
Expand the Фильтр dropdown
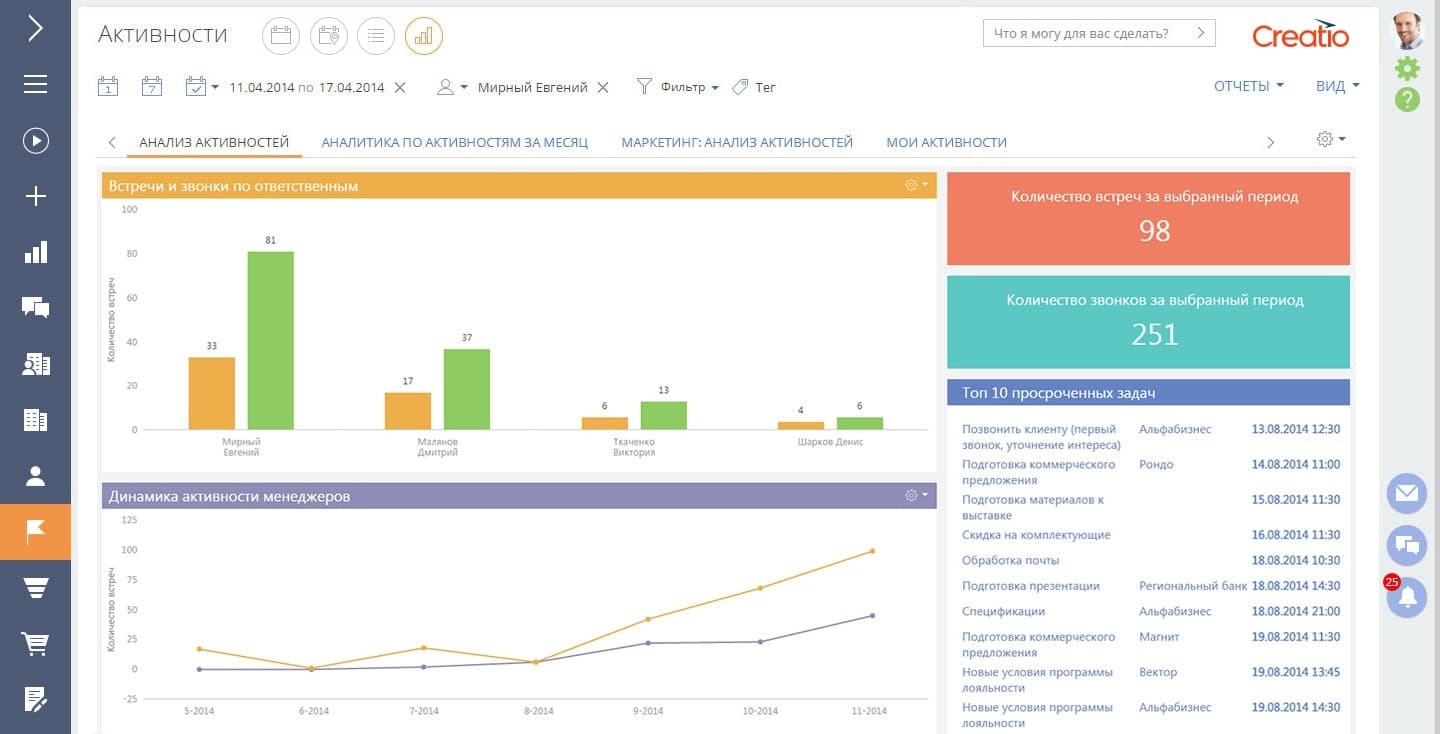click(678, 87)
